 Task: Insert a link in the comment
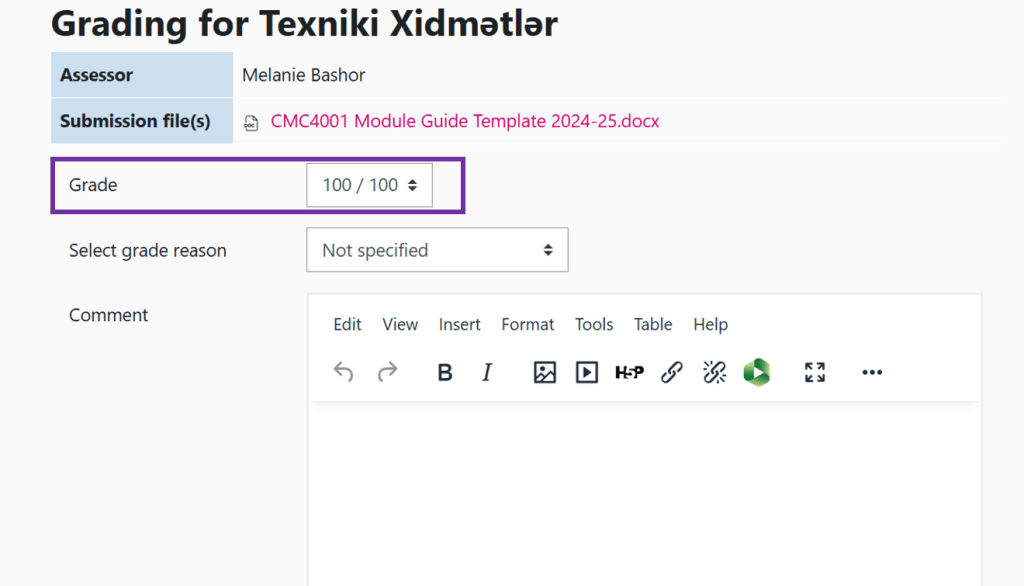click(671, 372)
